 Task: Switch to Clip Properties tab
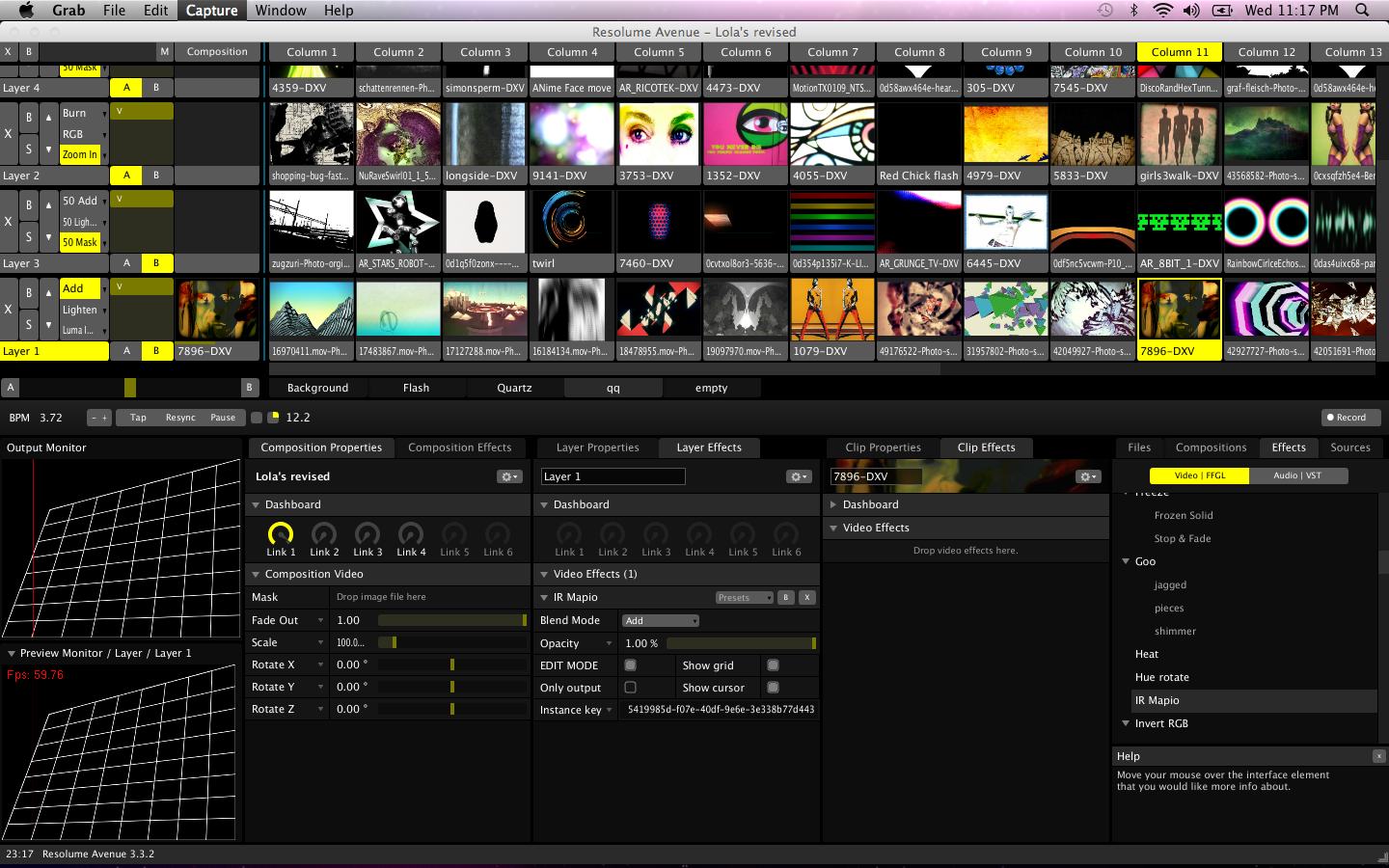(883, 448)
